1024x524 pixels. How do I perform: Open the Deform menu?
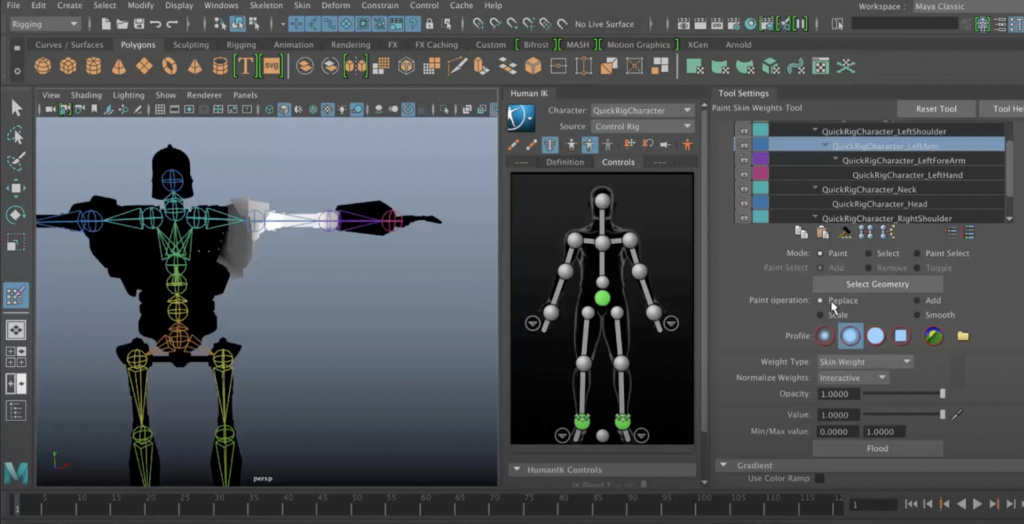point(336,5)
